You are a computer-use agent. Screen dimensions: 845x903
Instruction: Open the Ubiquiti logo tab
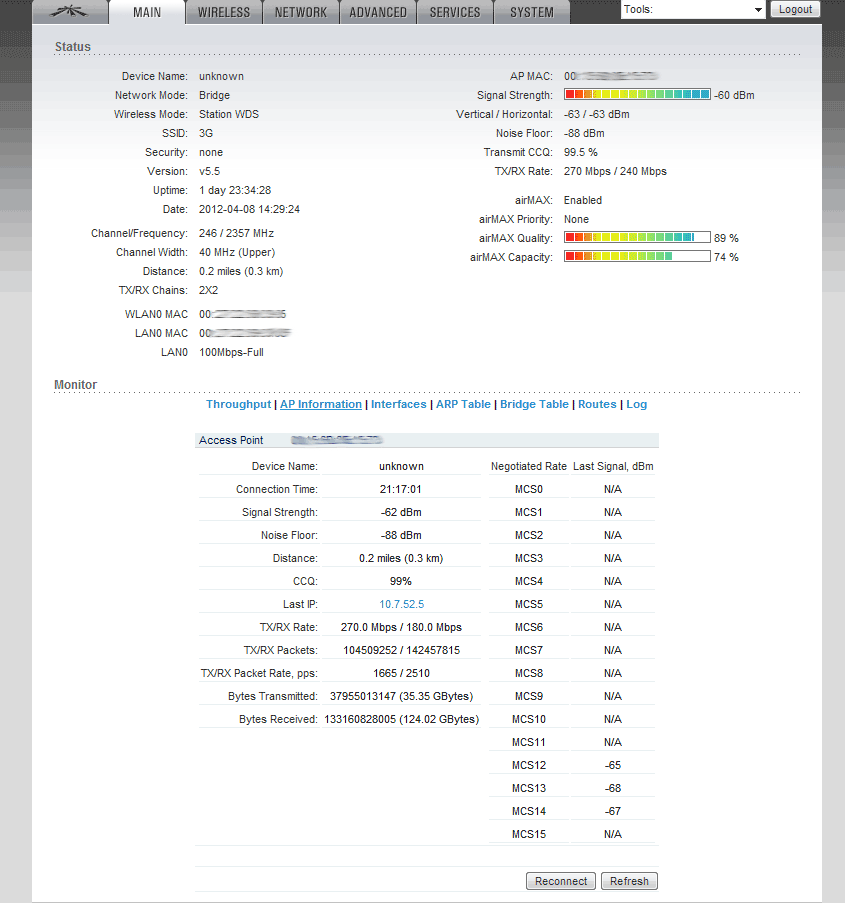point(70,12)
